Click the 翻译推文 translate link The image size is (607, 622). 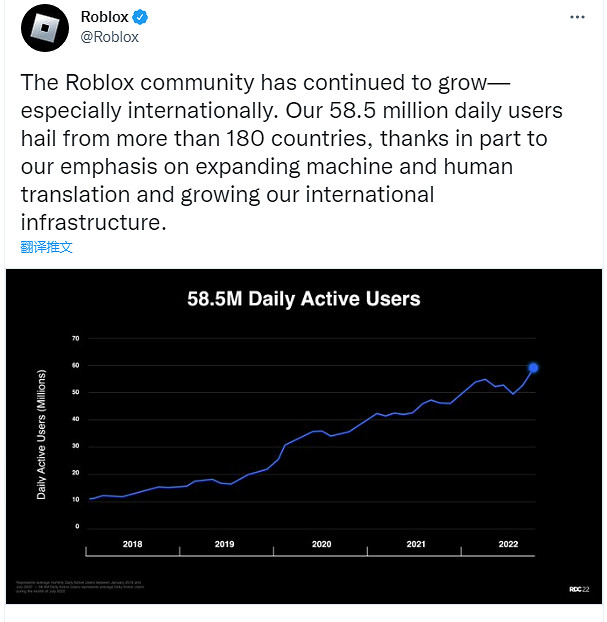point(46,246)
